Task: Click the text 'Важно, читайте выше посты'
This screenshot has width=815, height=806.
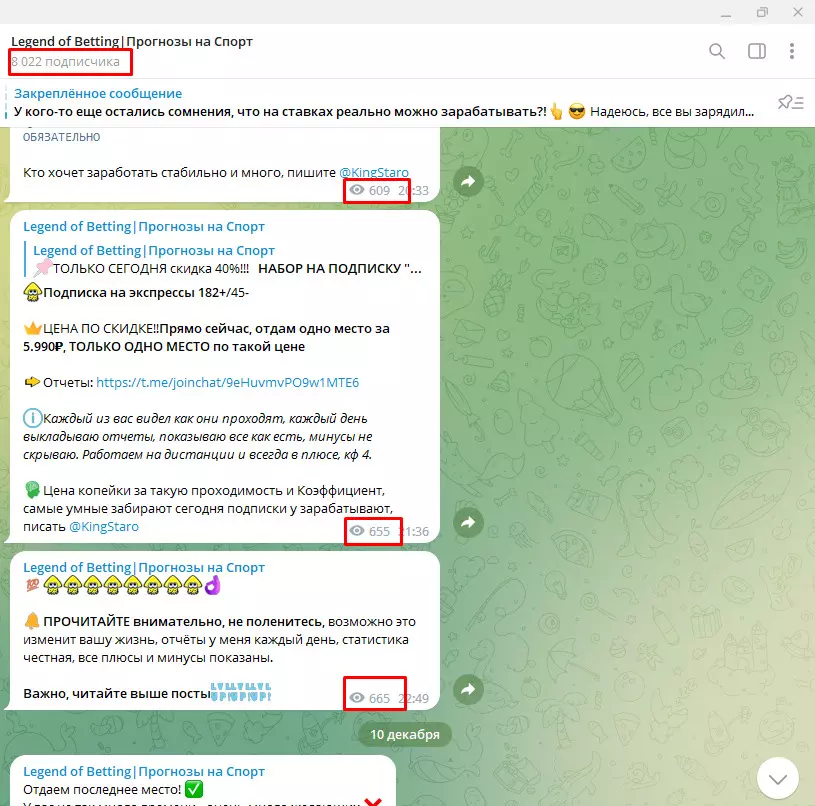Action: click(x=117, y=694)
